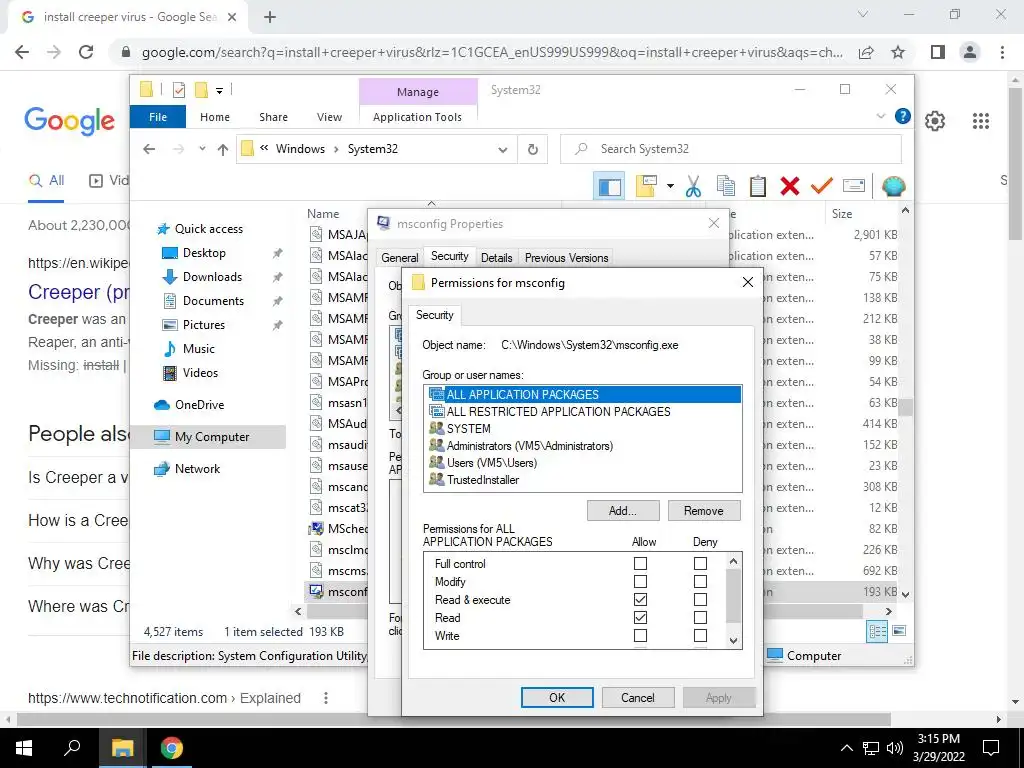Switch to details view icon in status bar
Screen dimensions: 1024x768
[x=877, y=631]
